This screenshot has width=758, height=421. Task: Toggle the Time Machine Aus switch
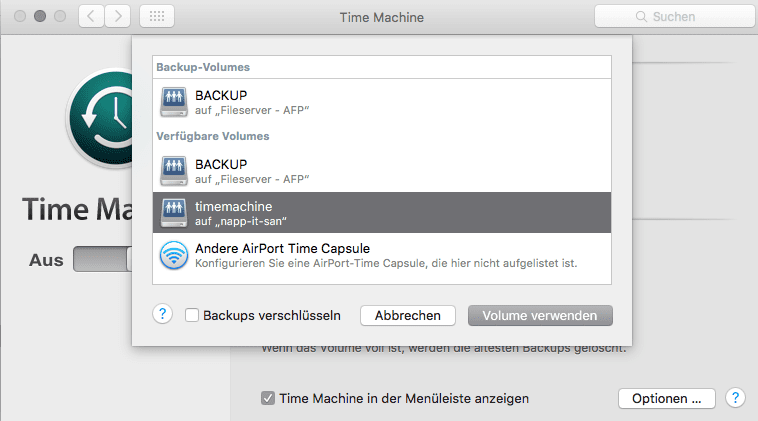click(x=102, y=260)
